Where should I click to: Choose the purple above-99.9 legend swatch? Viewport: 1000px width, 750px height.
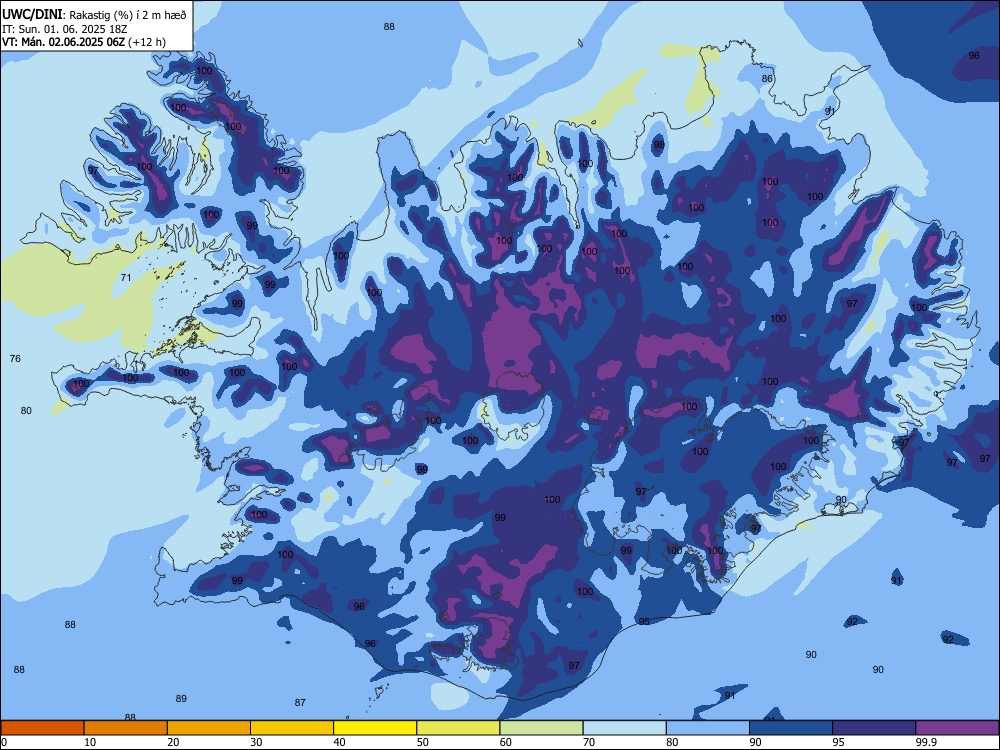957,728
